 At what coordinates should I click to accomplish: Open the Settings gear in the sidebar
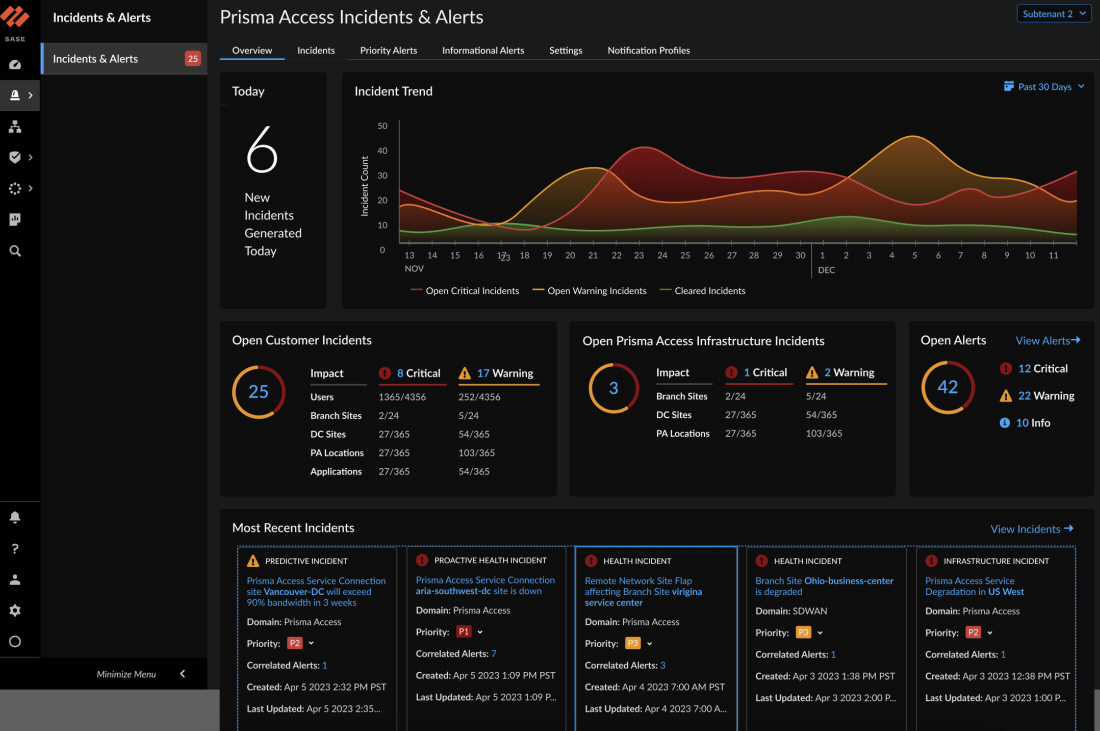pyautogui.click(x=15, y=609)
